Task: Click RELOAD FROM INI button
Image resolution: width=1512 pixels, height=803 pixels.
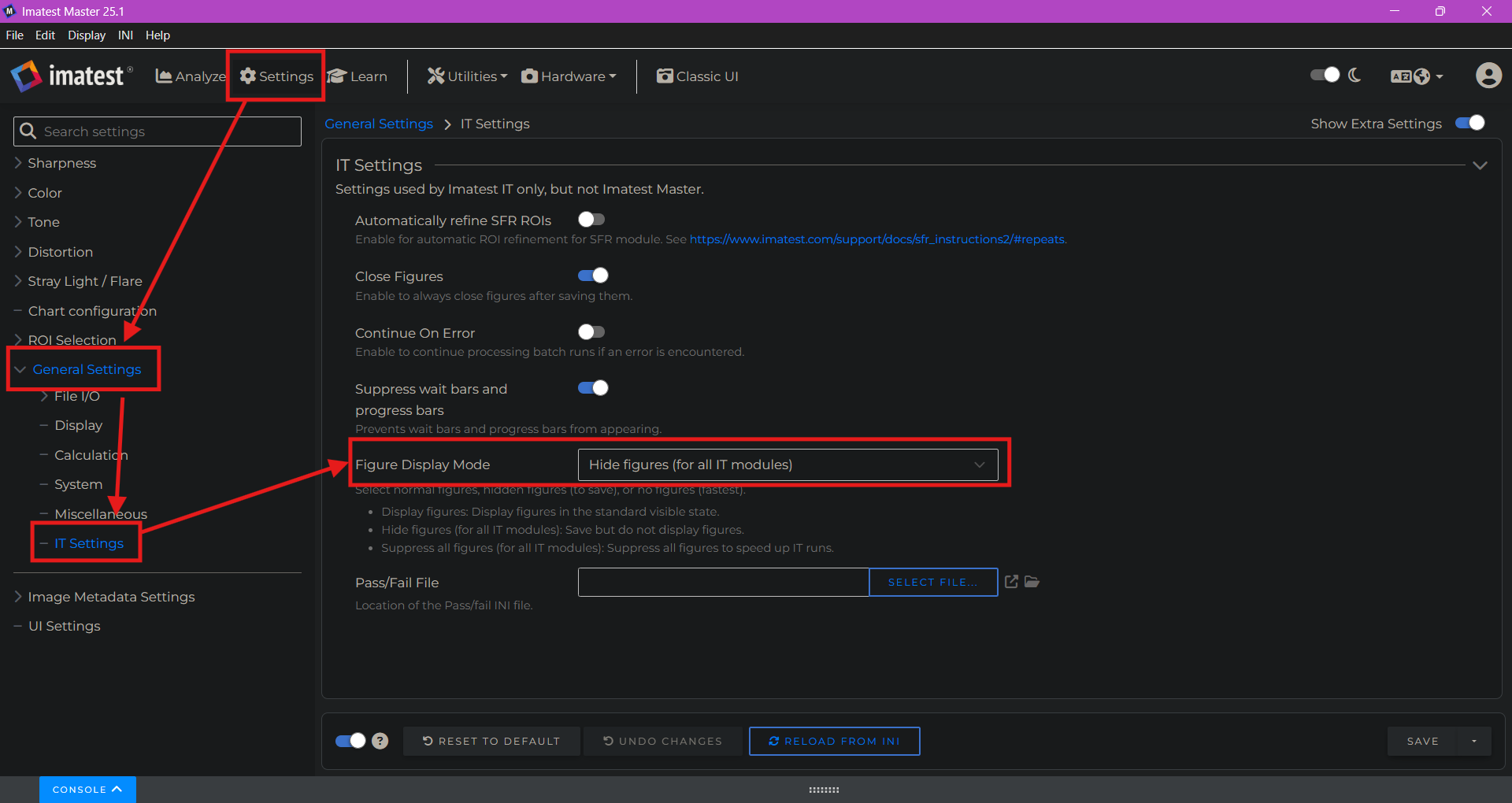Action: (835, 742)
